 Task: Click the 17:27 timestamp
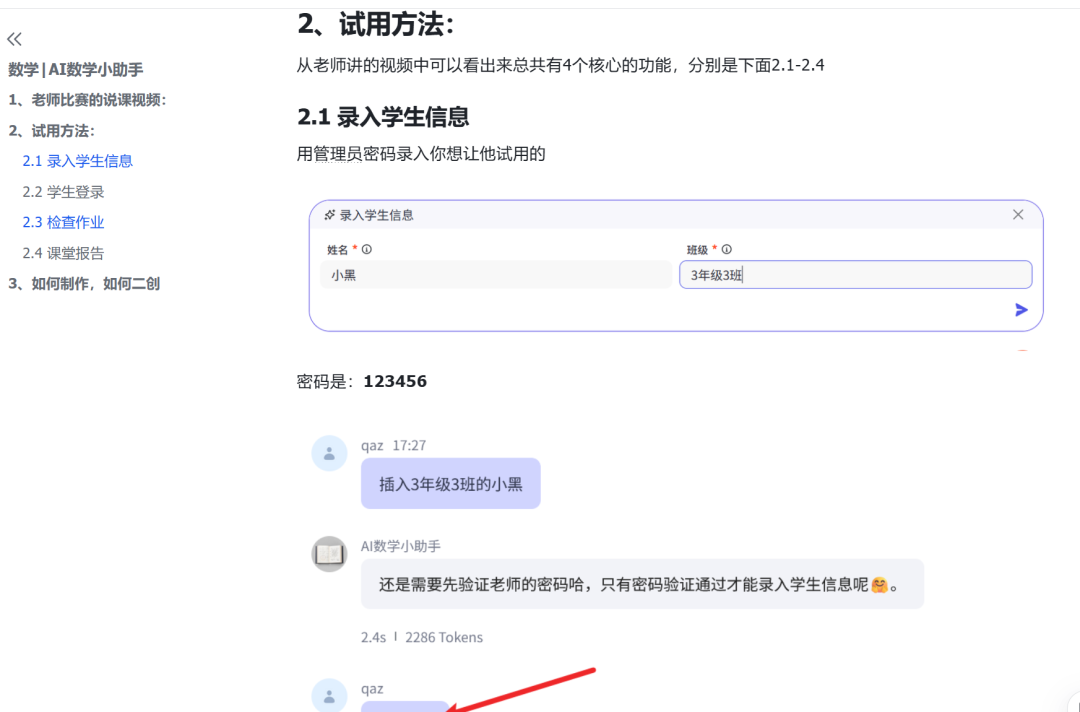(x=409, y=446)
